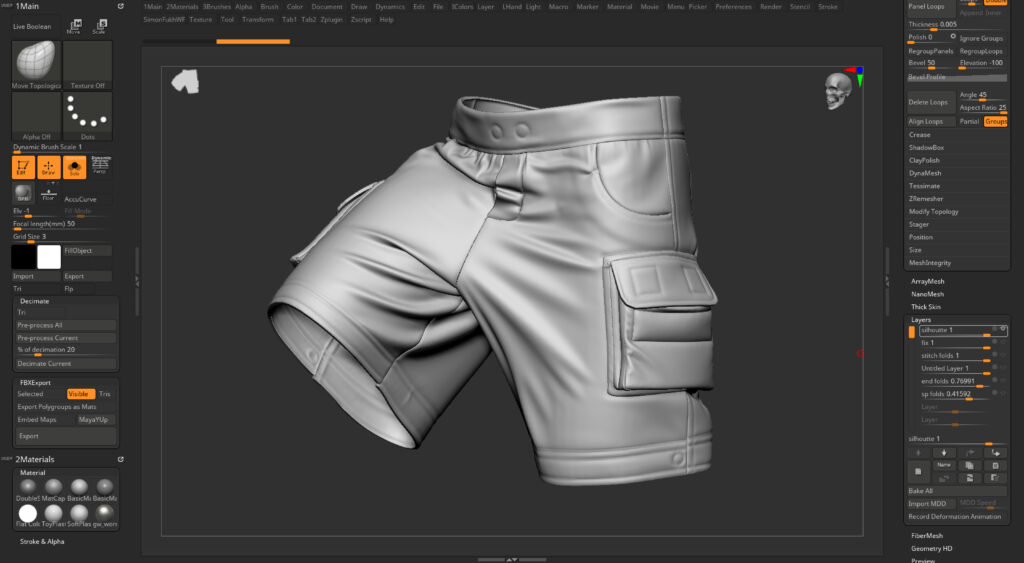Open the Alpha menu
1024x563 pixels.
(244, 7)
